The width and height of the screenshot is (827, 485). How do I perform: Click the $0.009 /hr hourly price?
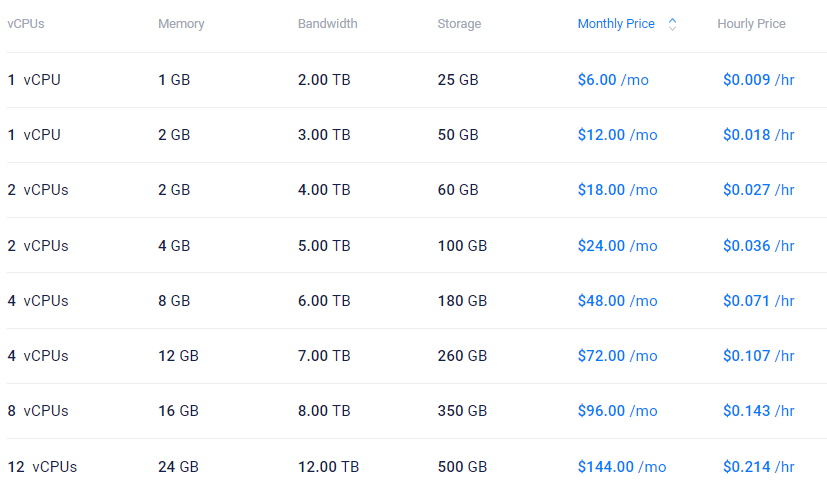click(758, 80)
